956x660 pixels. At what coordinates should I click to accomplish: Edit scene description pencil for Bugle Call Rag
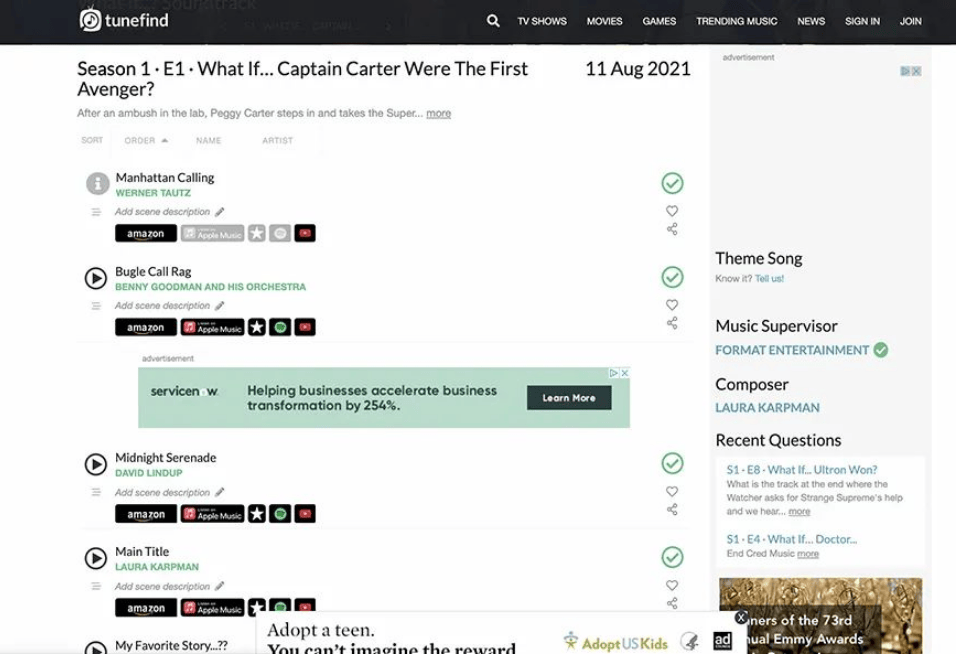pos(220,306)
